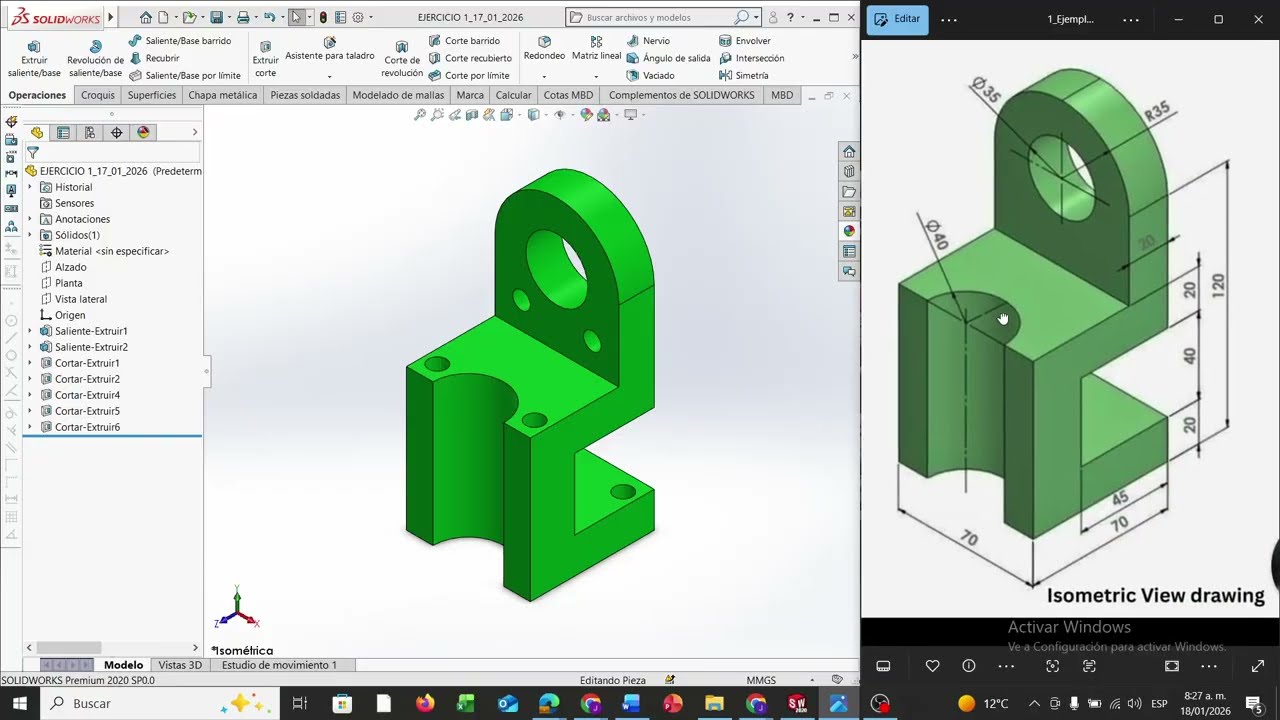Viewport: 1280px width, 720px height.
Task: Open the FeatureManager design tree tab
Action: [x=37, y=132]
